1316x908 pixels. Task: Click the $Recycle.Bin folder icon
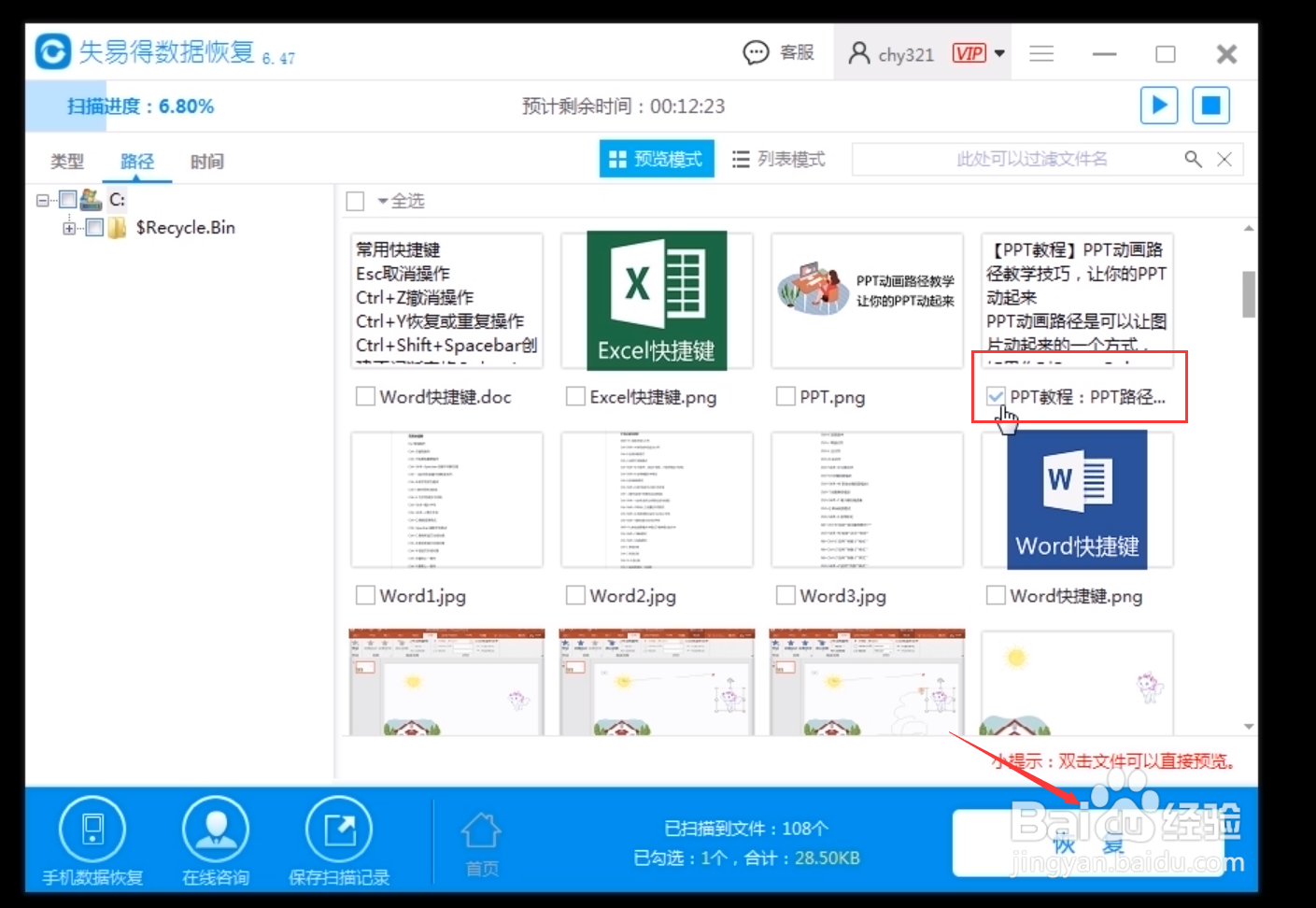point(117,227)
